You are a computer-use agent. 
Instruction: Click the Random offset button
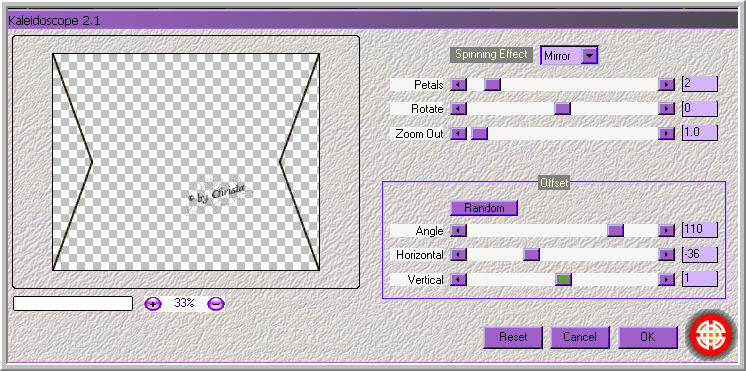[484, 208]
